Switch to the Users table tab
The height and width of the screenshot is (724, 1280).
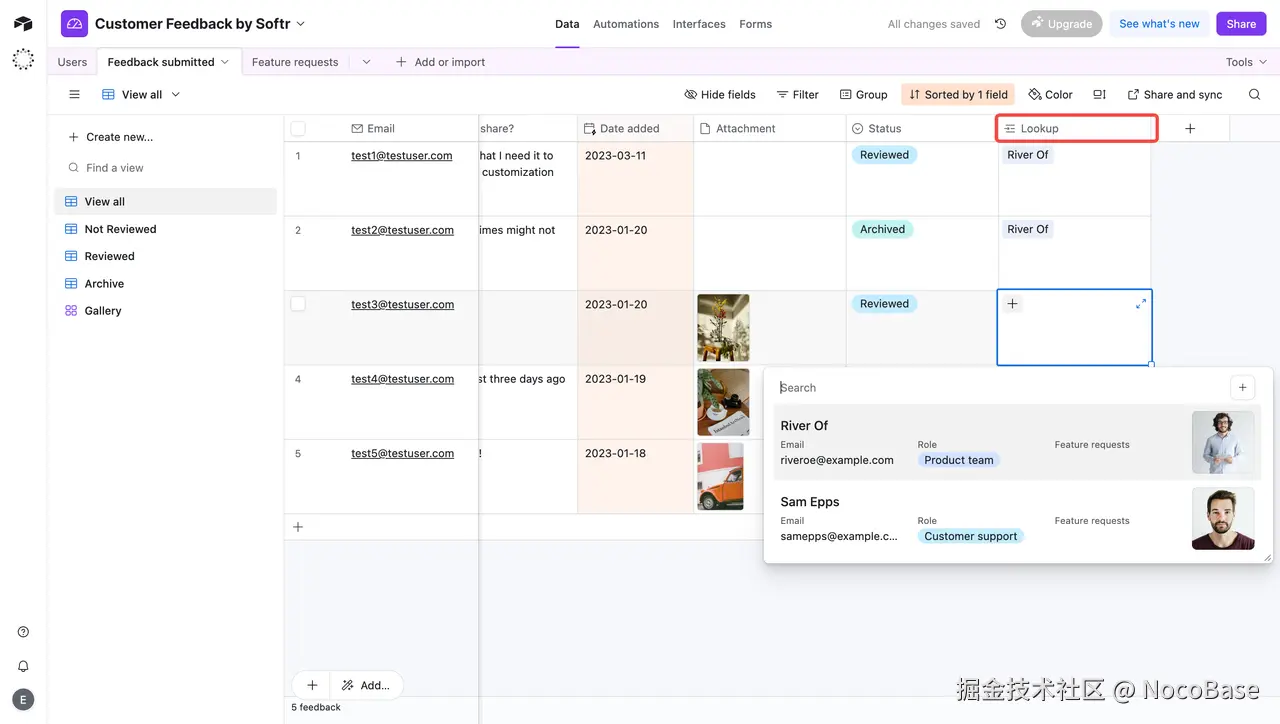(71, 61)
